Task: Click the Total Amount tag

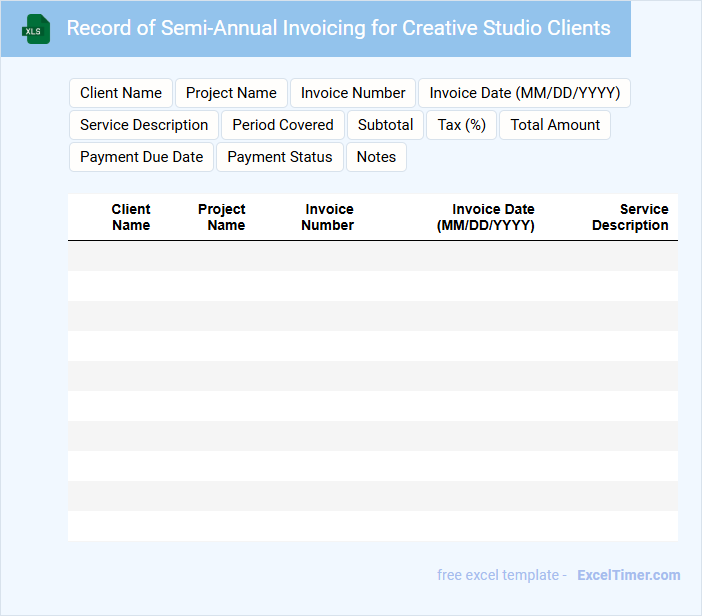Action: 555,125
